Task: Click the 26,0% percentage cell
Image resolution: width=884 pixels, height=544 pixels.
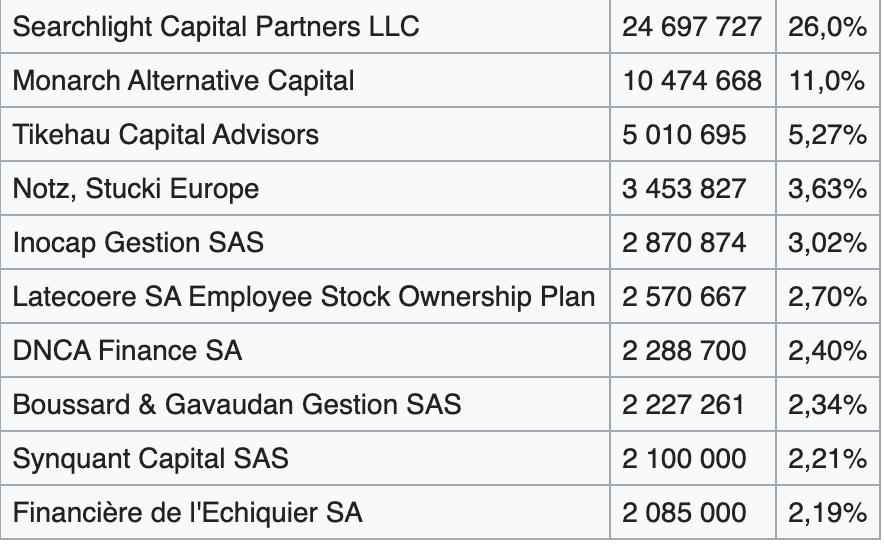Action: coord(828,26)
